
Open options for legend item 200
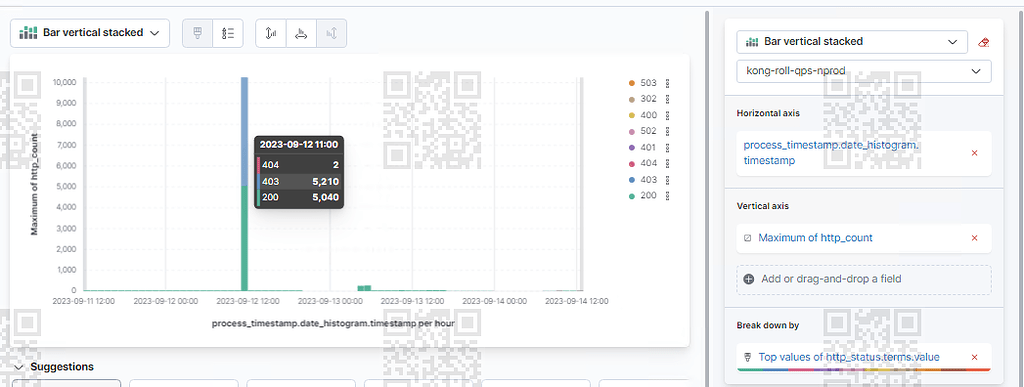coord(667,196)
